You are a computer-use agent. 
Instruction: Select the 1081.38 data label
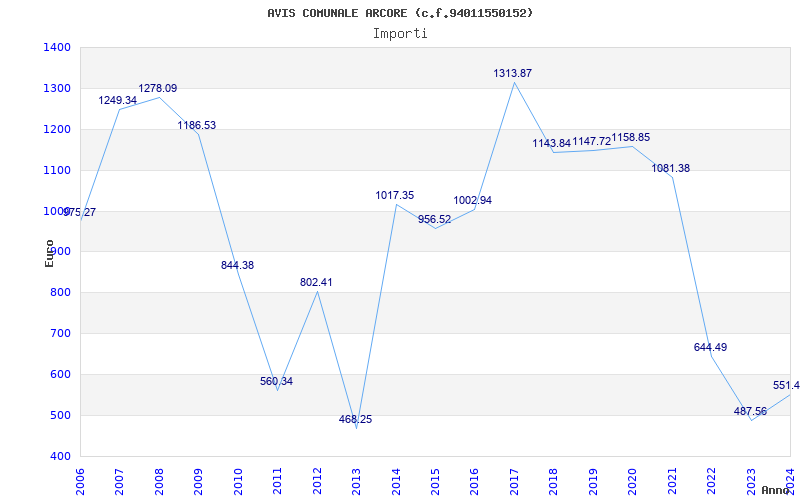pyautogui.click(x=670, y=168)
